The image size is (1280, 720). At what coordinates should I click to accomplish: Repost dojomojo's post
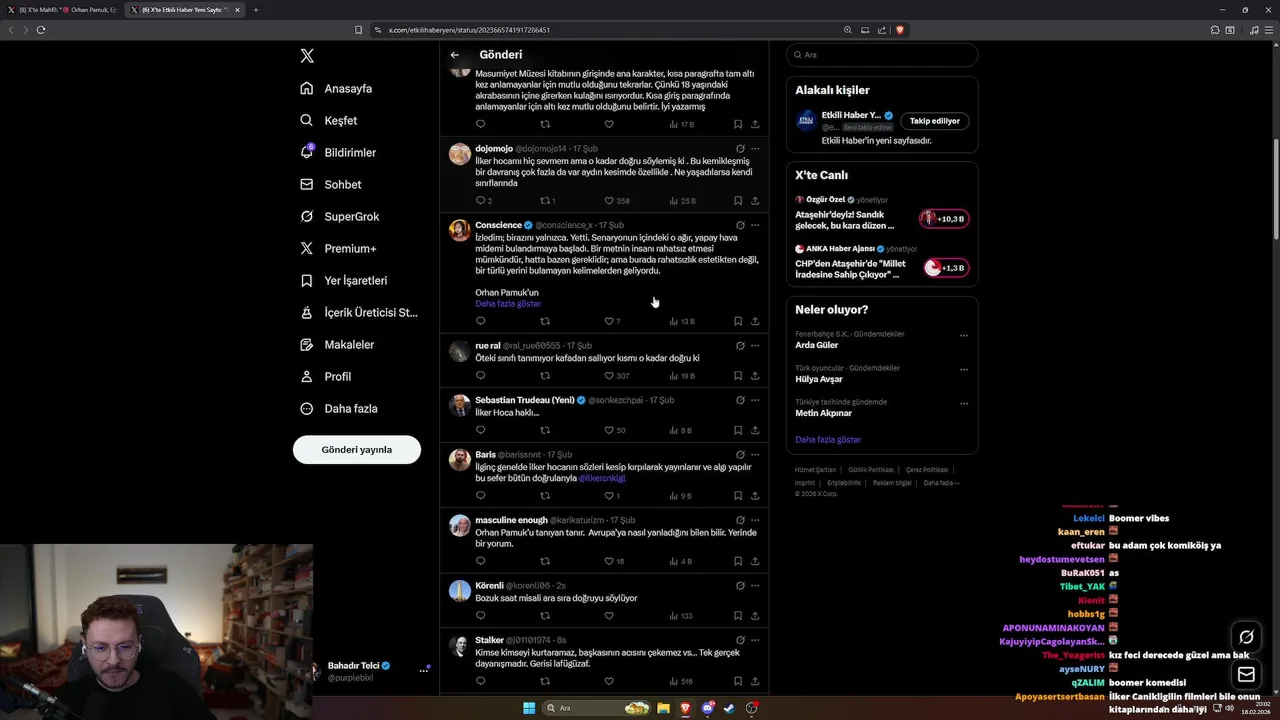(545, 201)
